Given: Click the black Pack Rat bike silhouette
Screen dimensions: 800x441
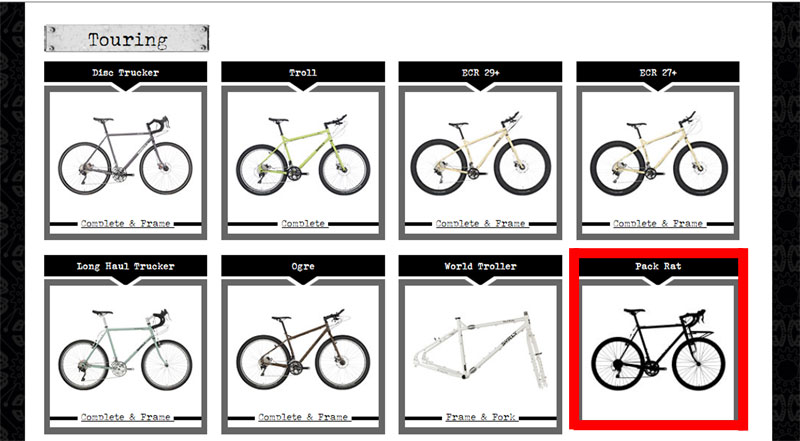Looking at the screenshot, I should pos(658,350).
